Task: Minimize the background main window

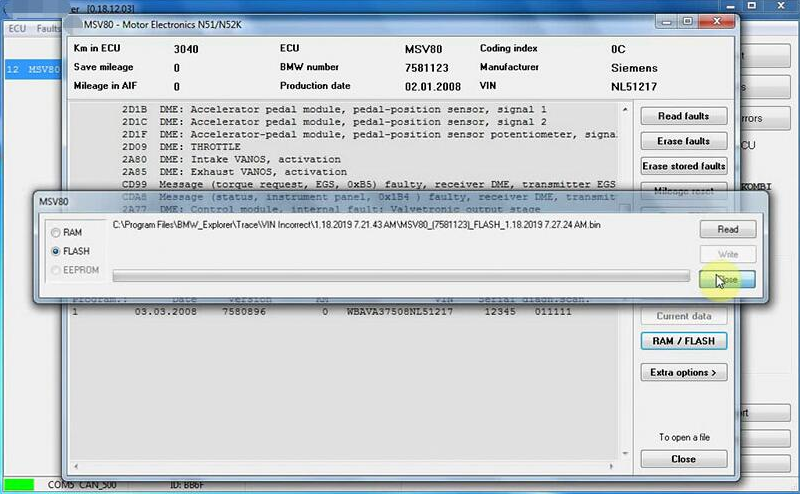Action: pos(731,6)
